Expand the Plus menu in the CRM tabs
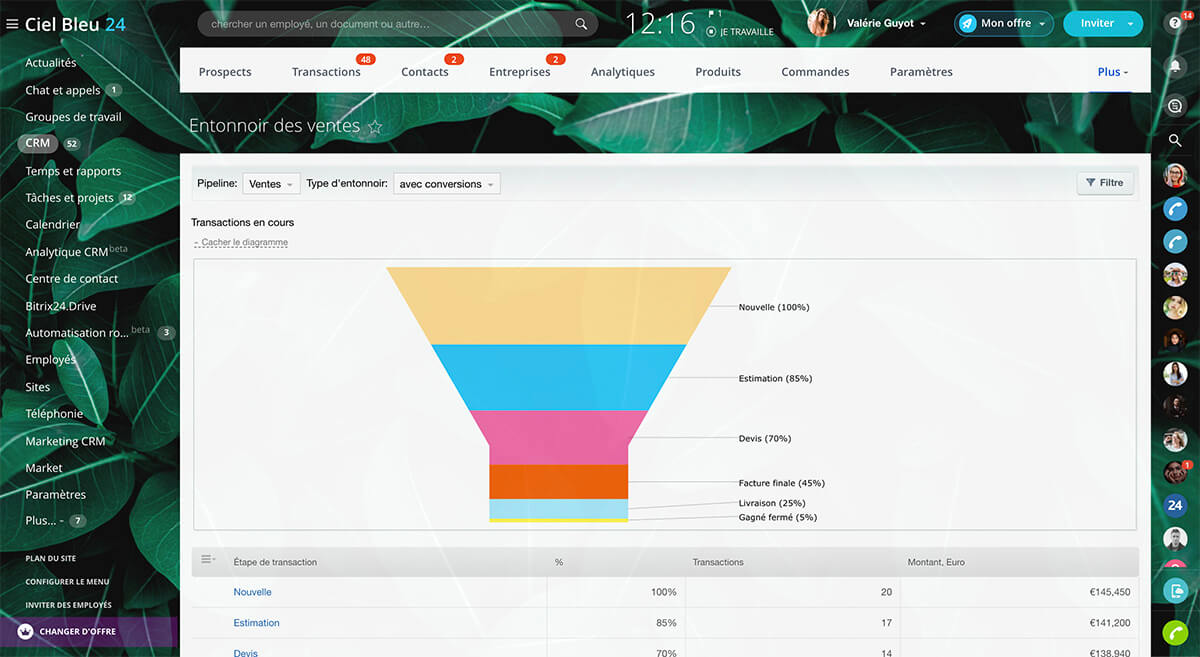This screenshot has width=1200, height=657. click(1112, 72)
